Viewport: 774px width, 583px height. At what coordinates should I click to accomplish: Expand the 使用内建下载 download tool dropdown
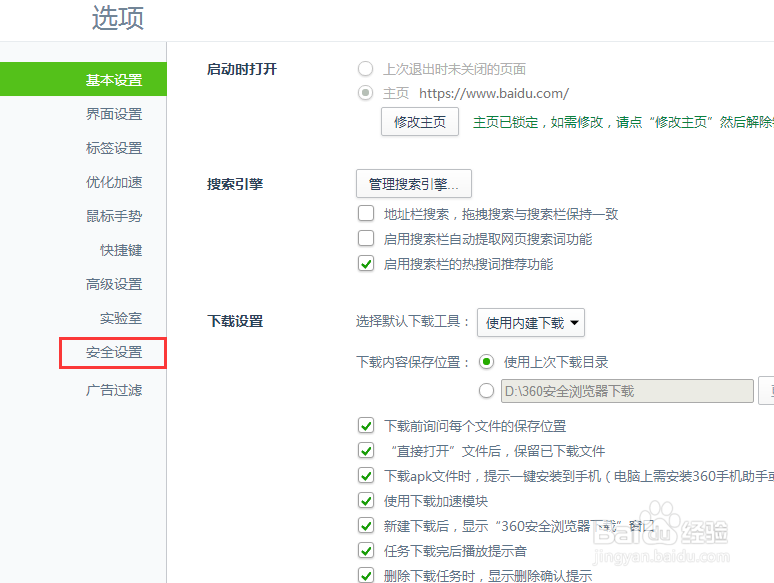[x=531, y=323]
